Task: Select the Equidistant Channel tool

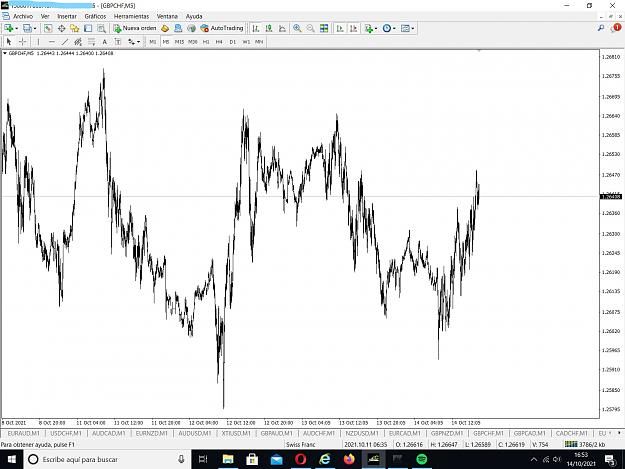Action: pyautogui.click(x=78, y=41)
